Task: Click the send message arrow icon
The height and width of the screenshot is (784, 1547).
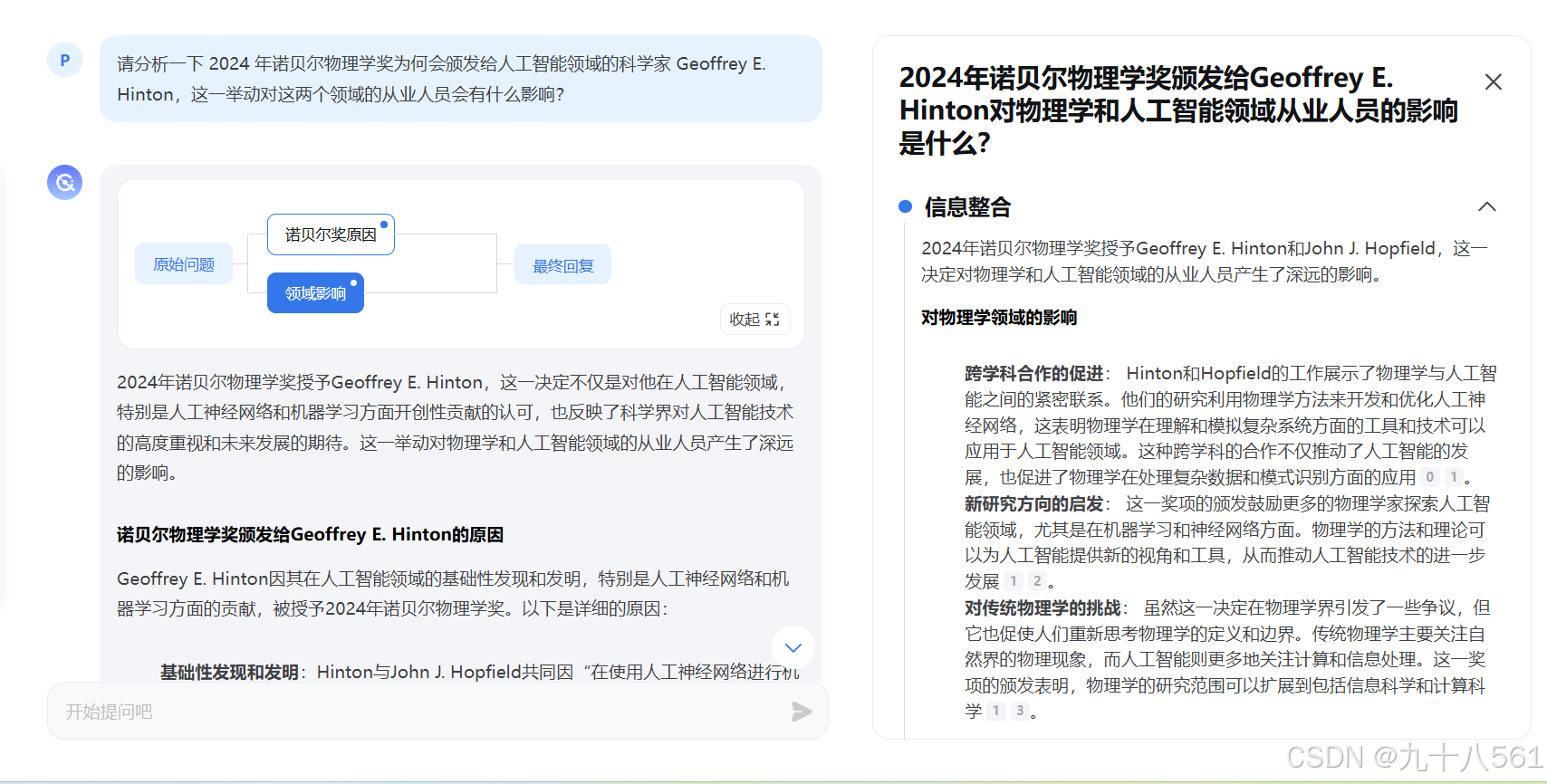Action: [801, 712]
